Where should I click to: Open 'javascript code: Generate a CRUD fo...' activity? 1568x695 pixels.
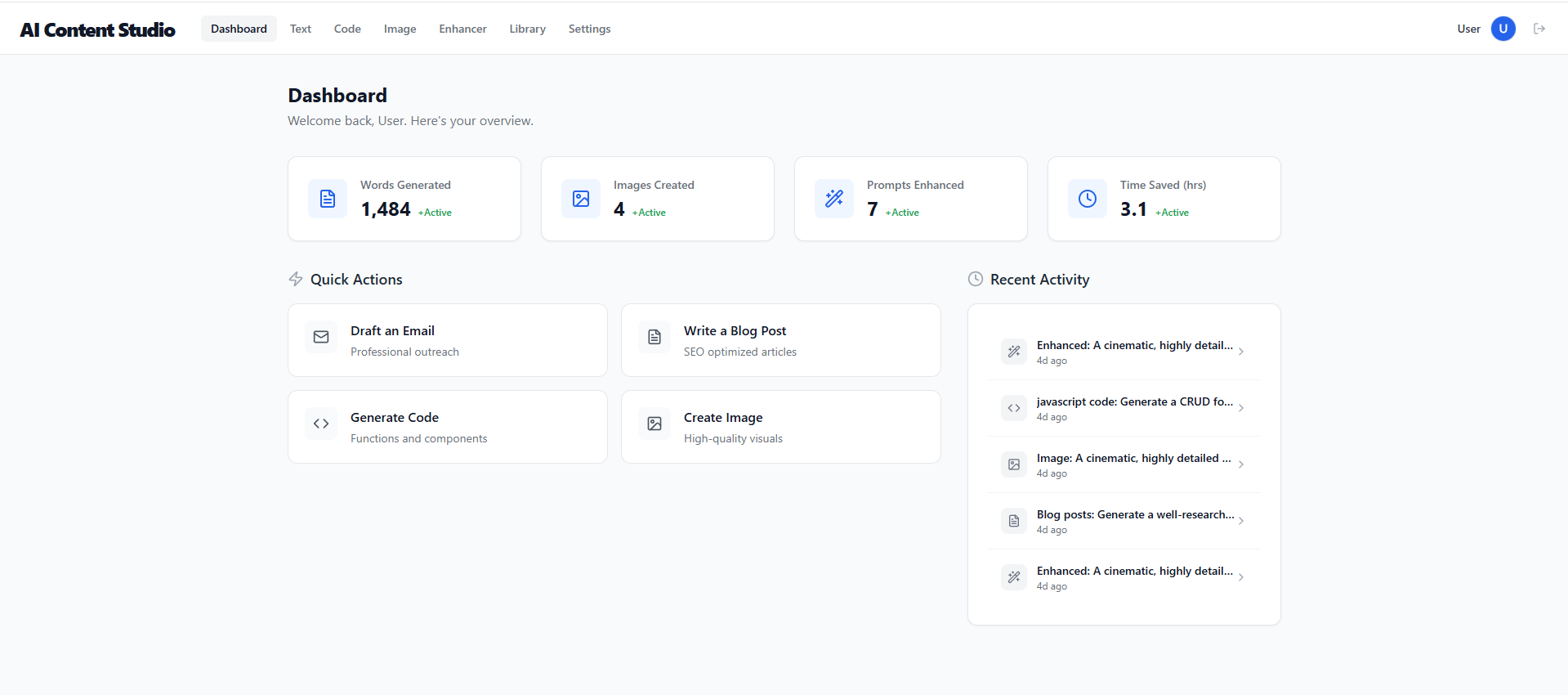tap(1124, 408)
